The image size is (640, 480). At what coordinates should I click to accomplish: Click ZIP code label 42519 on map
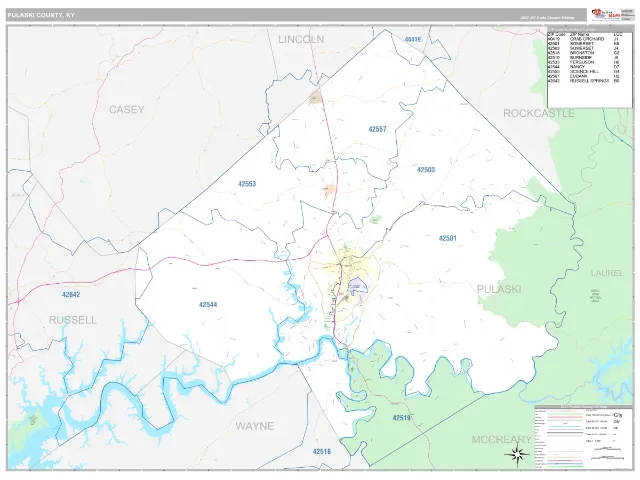click(x=401, y=418)
